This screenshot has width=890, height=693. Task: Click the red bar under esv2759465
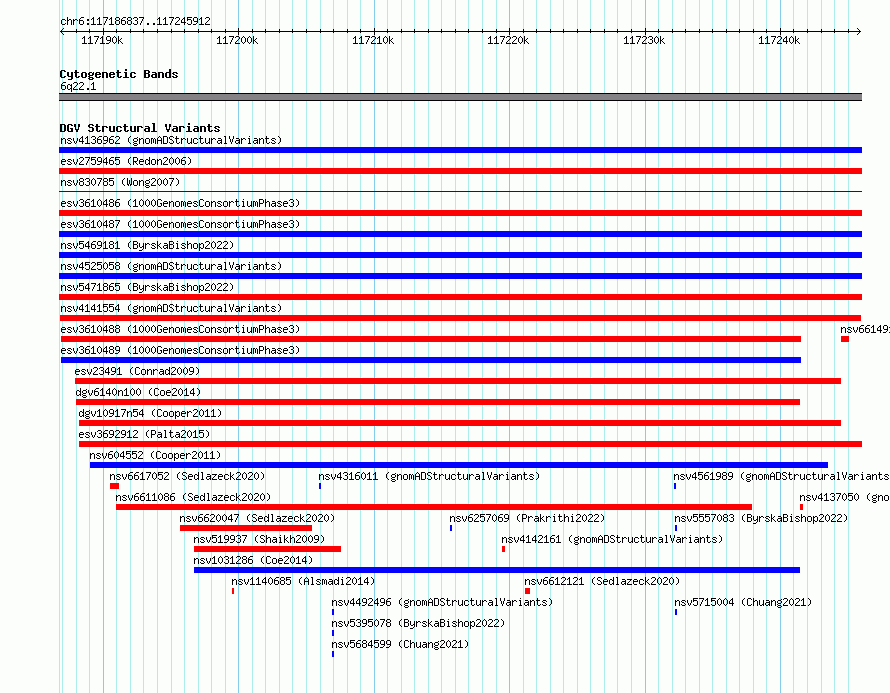460,171
